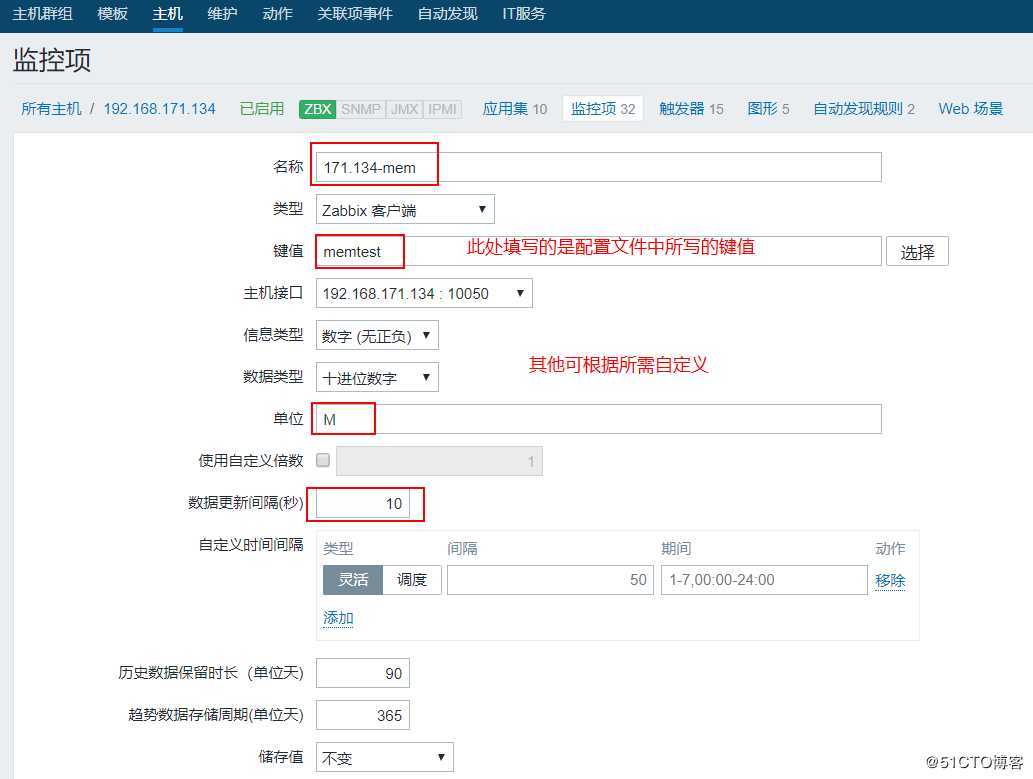Open the 类型 dropdown showing Zabbix 客户端
1033x779 pixels.
[x=404, y=209]
